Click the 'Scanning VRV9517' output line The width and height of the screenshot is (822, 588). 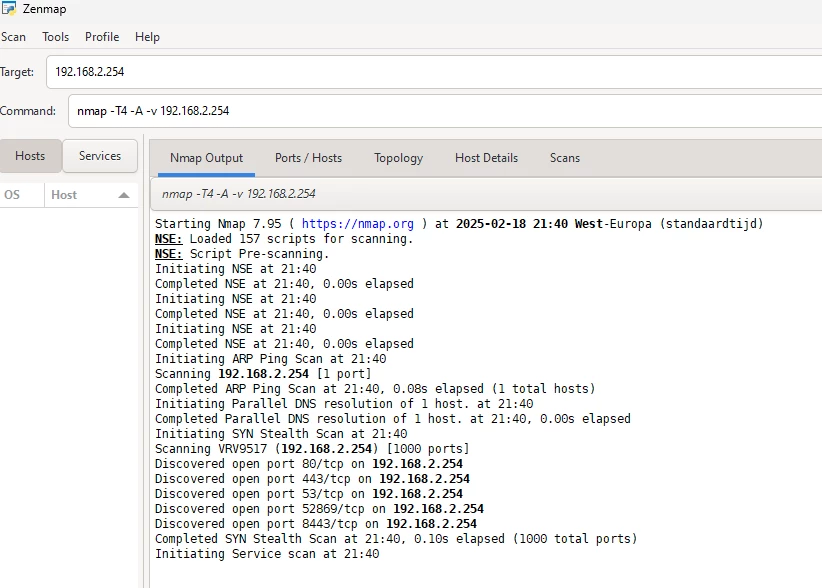pyautogui.click(x=312, y=449)
